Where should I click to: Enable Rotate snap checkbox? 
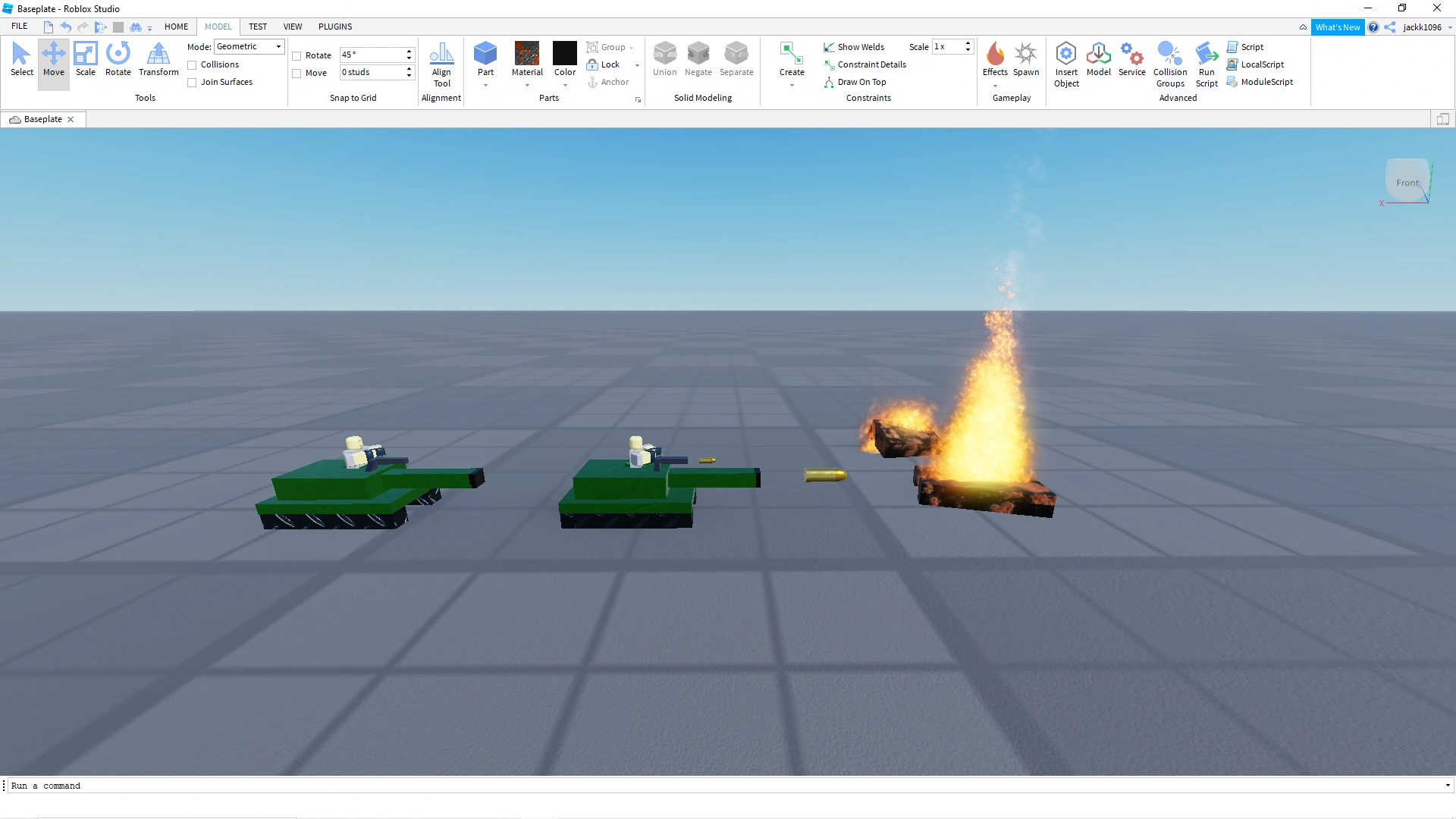pyautogui.click(x=297, y=56)
